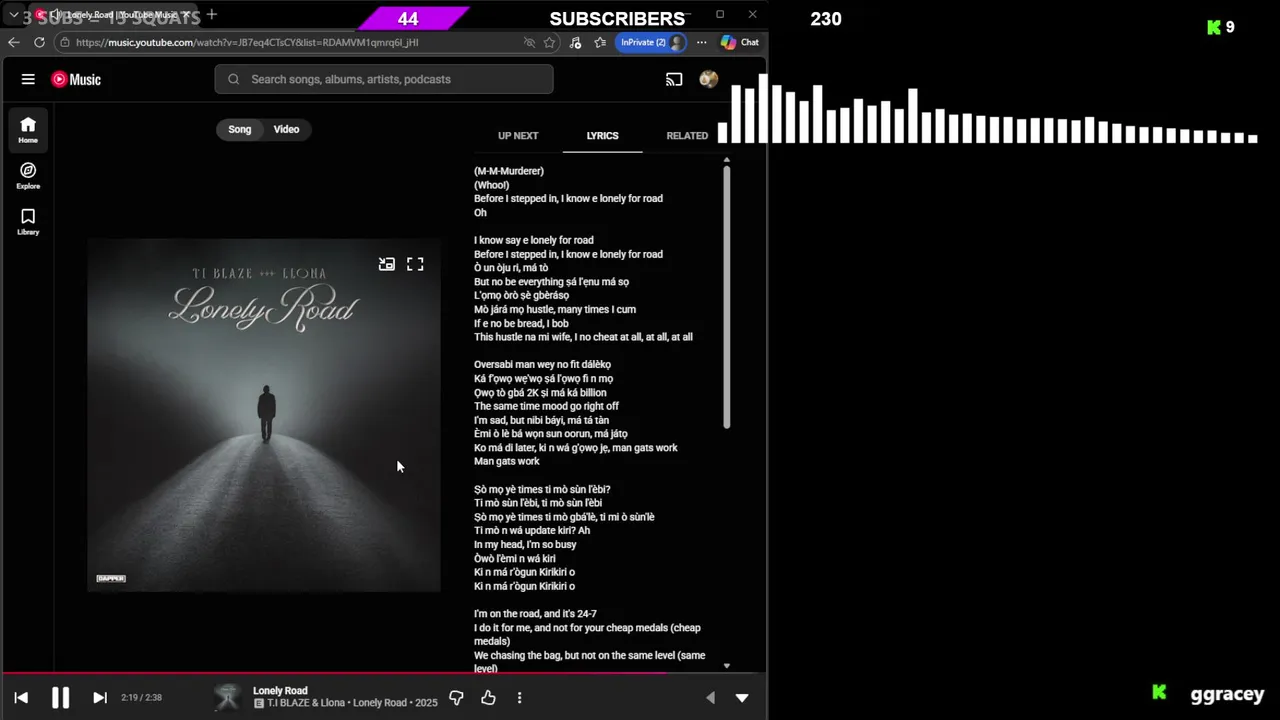Open Library from the sidebar

[28, 222]
